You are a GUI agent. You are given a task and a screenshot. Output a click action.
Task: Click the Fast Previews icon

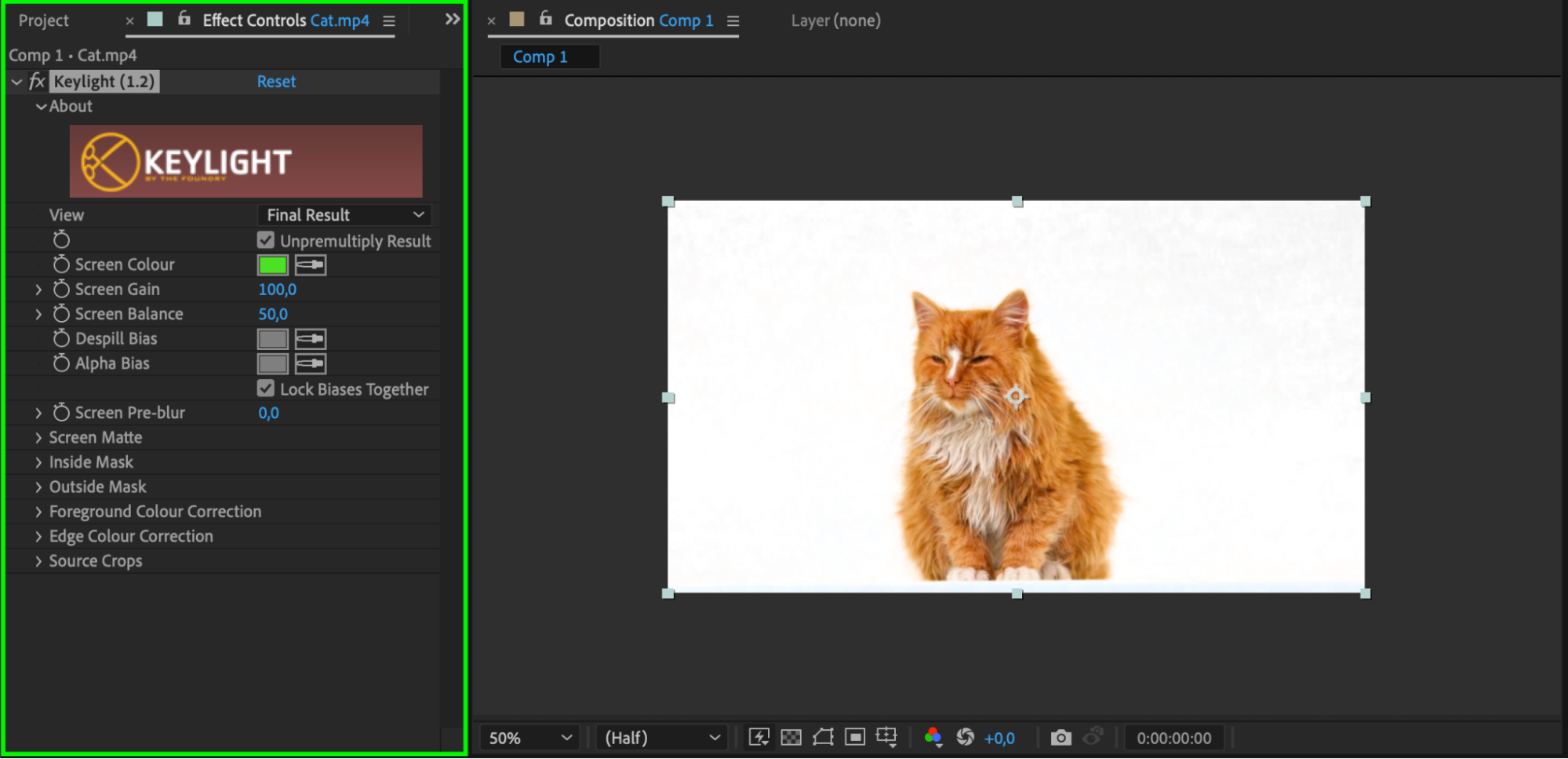pos(759,737)
